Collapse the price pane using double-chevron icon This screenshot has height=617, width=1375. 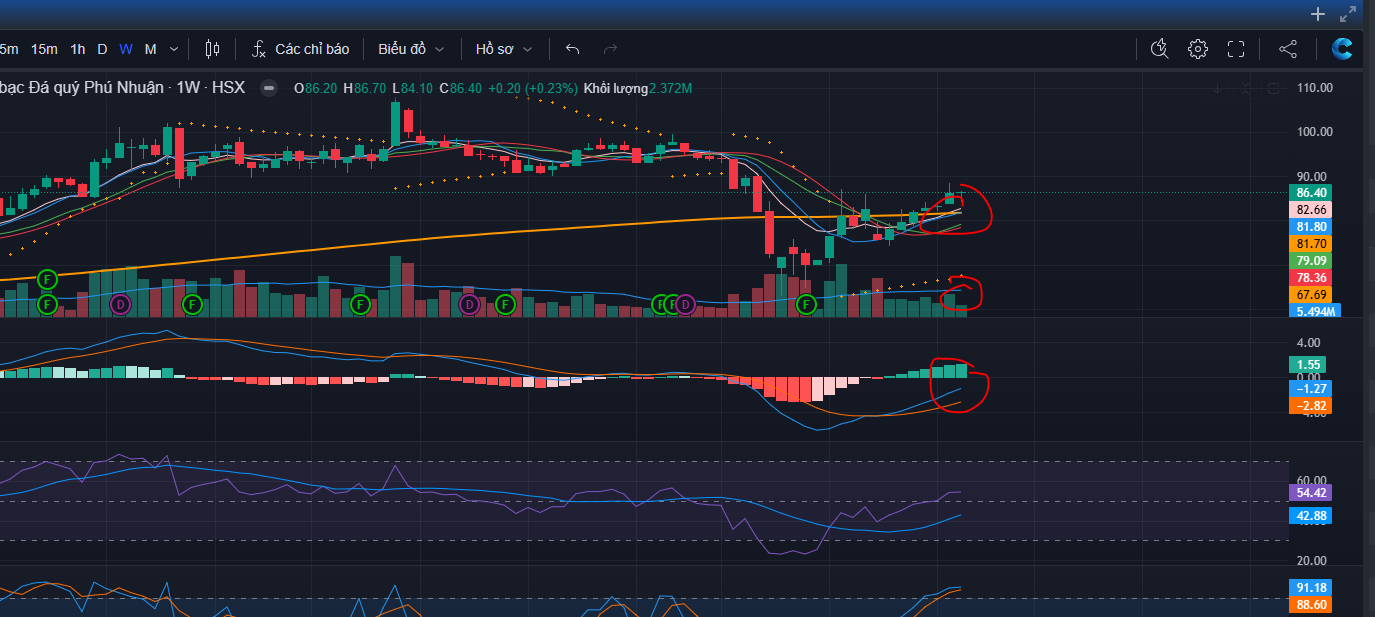1245,89
